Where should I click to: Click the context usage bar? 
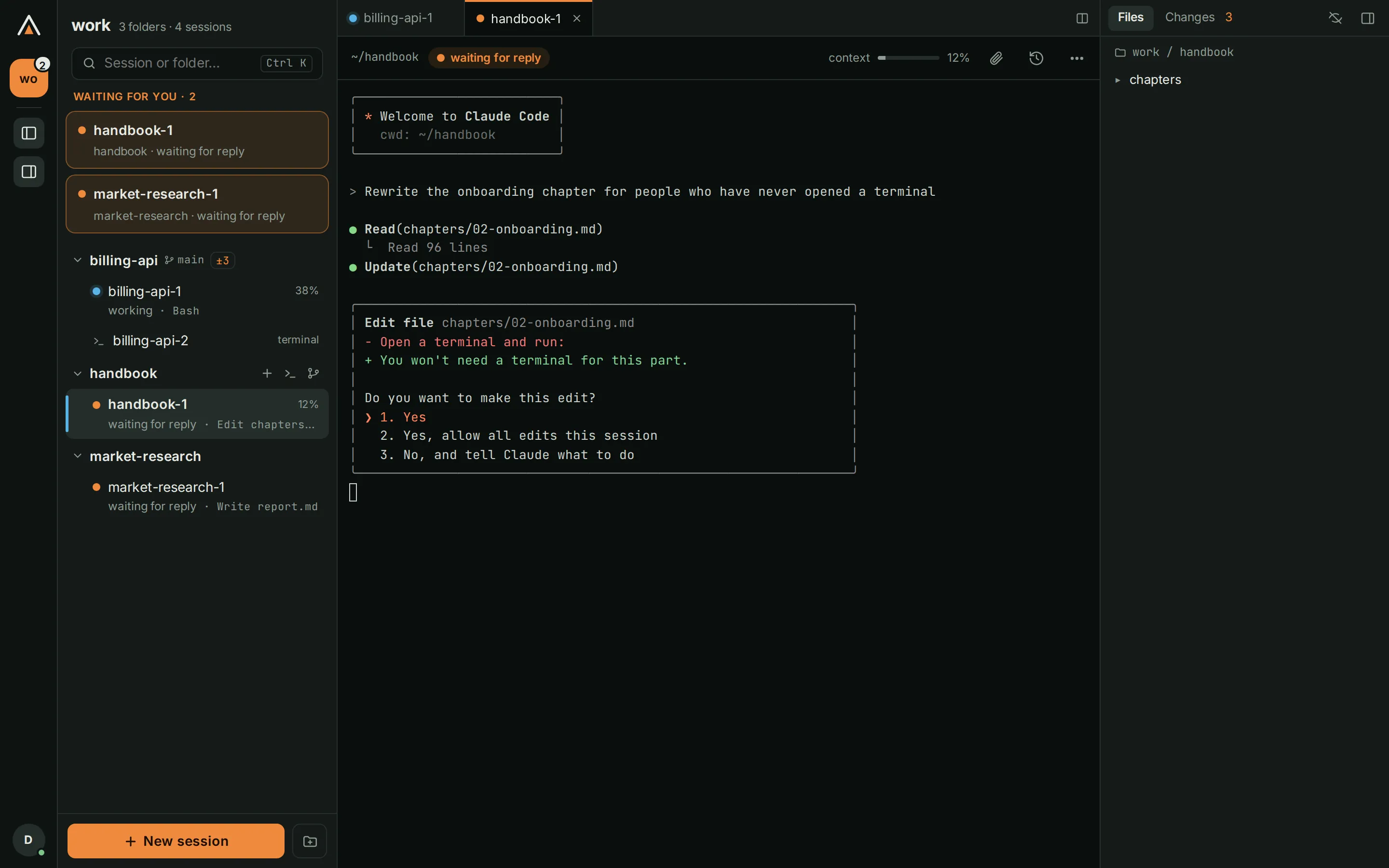(908, 58)
